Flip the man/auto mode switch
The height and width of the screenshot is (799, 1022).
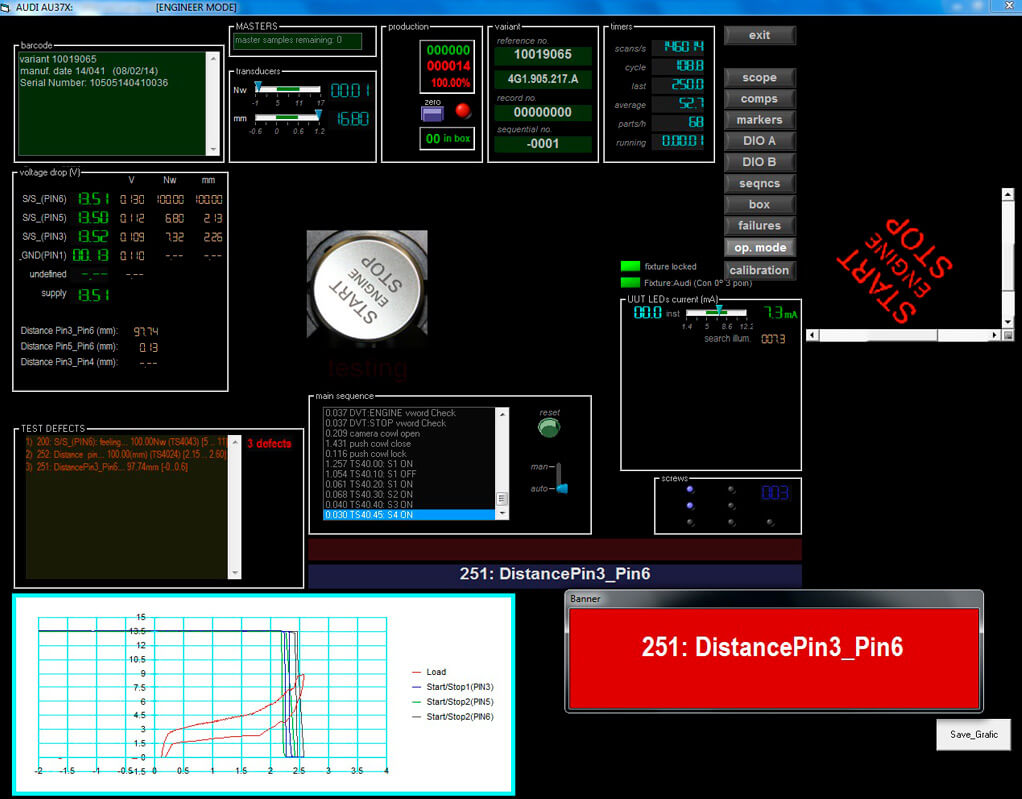(561, 478)
